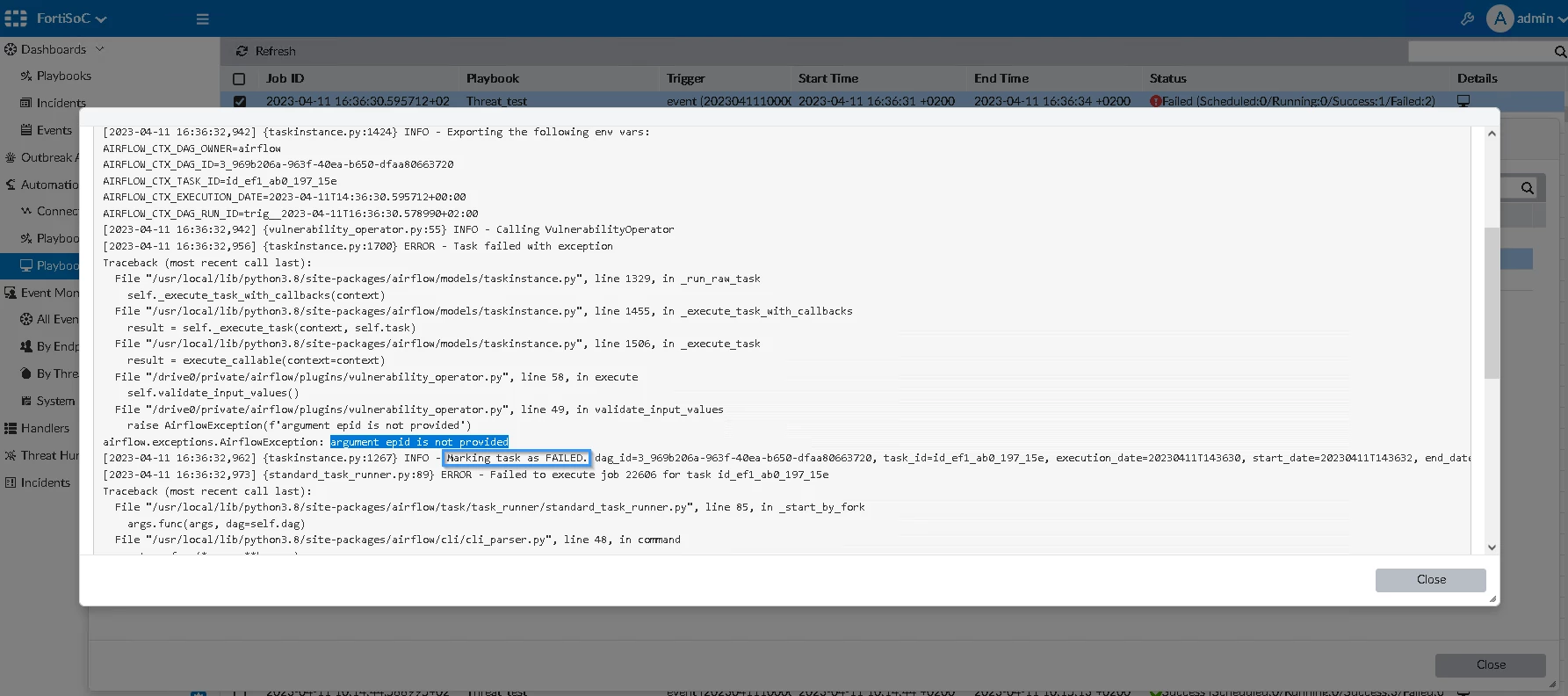Click the red Failed status icon
This screenshot has height=696, width=1568.
[x=1156, y=101]
